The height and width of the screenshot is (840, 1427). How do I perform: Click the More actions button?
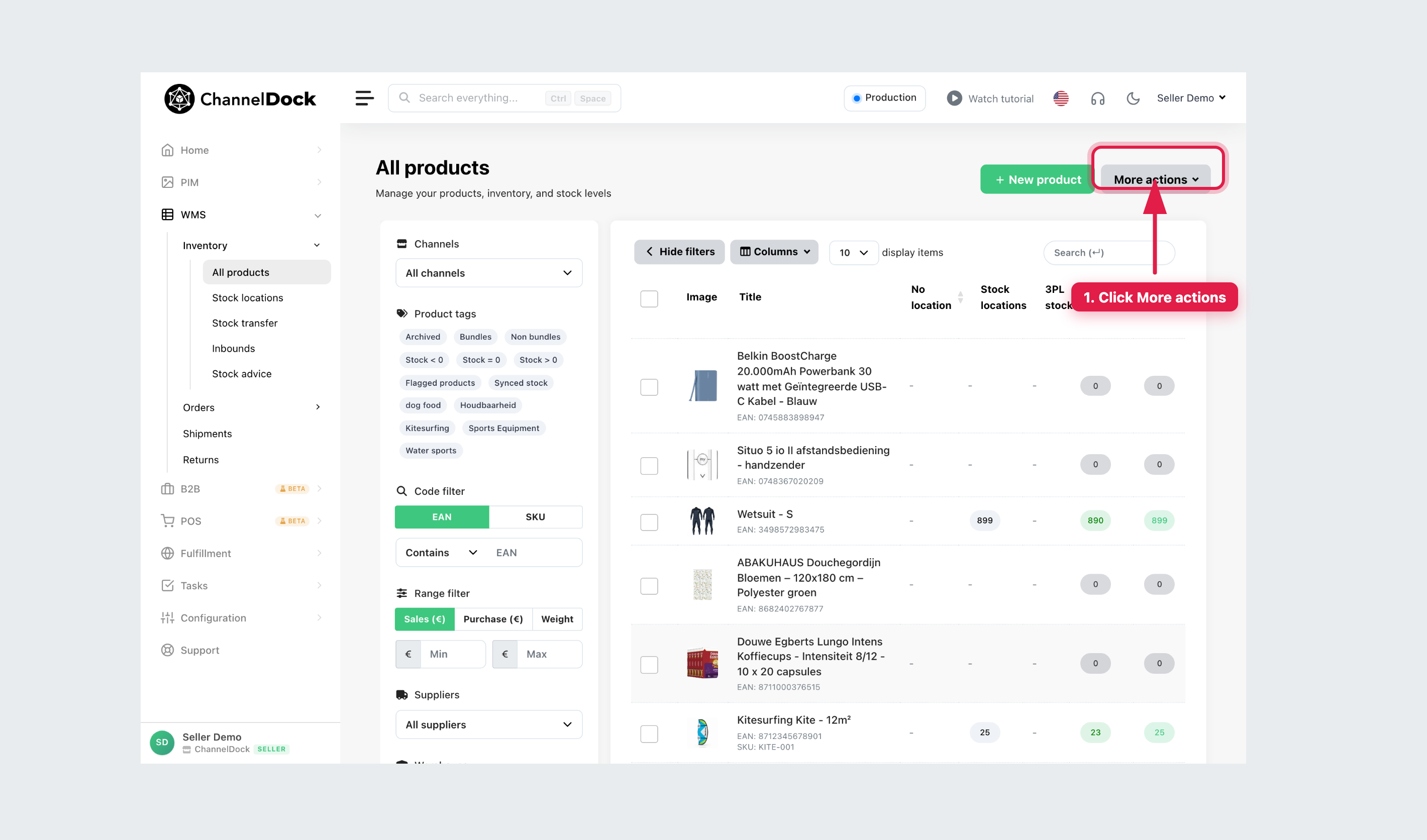pos(1156,179)
